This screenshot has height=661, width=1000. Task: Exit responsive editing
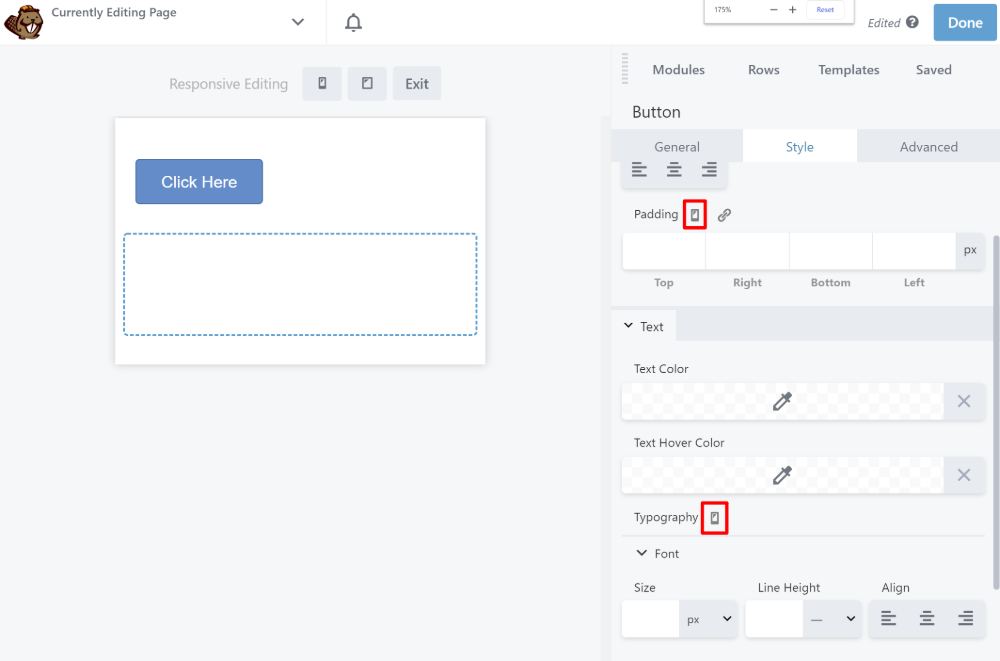coord(417,84)
